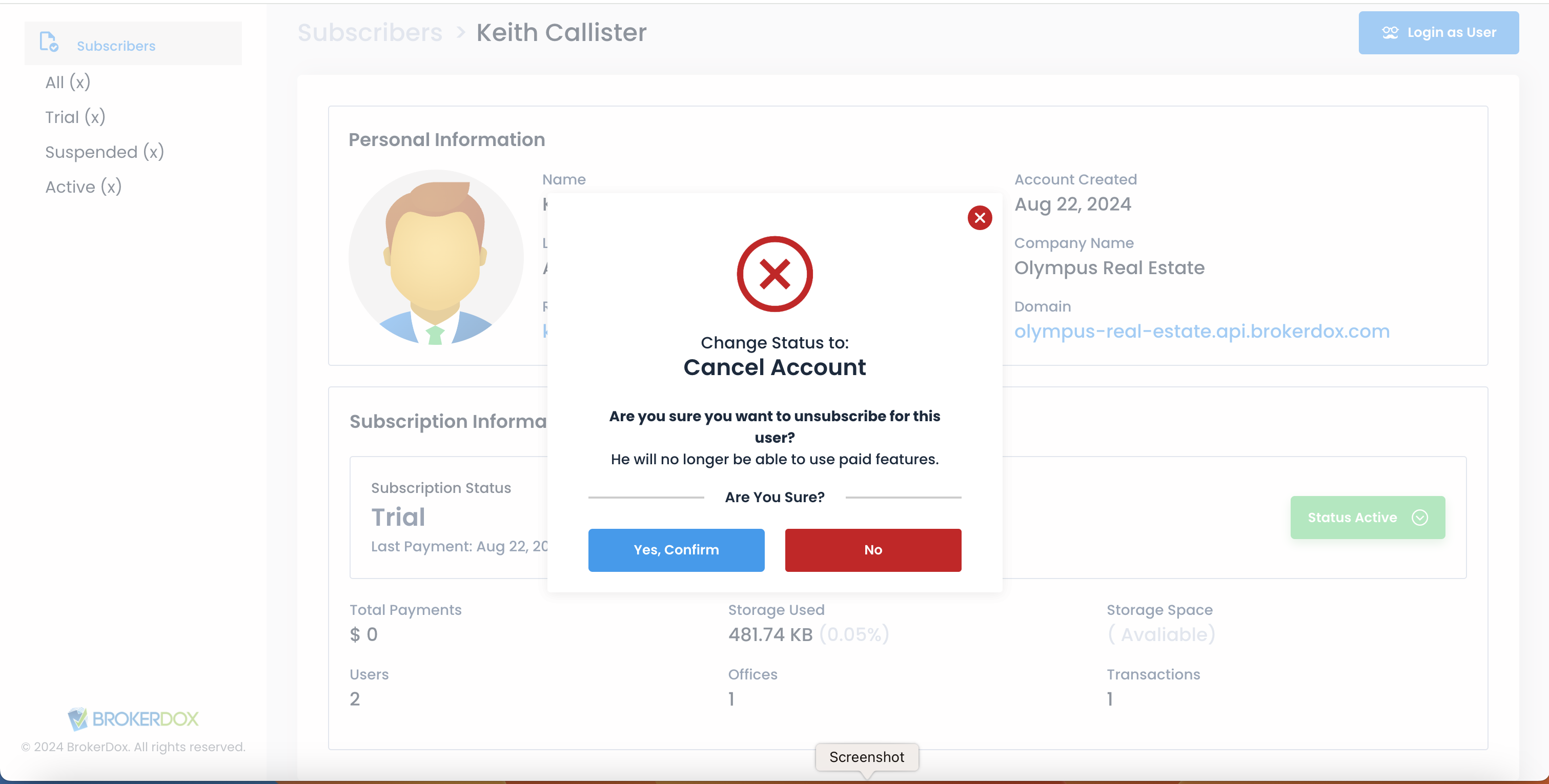
Task: Click Login as User button
Action: (1438, 32)
